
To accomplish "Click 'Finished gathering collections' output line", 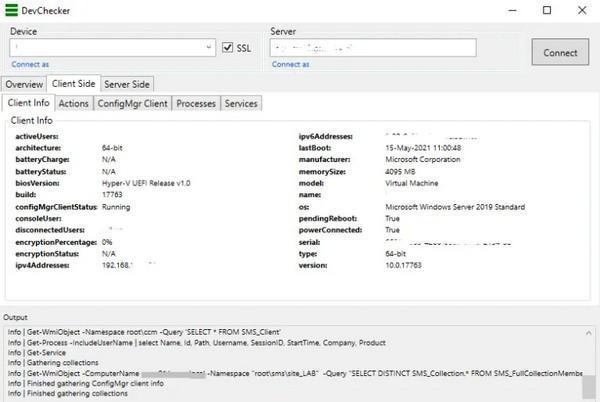I will (68, 393).
